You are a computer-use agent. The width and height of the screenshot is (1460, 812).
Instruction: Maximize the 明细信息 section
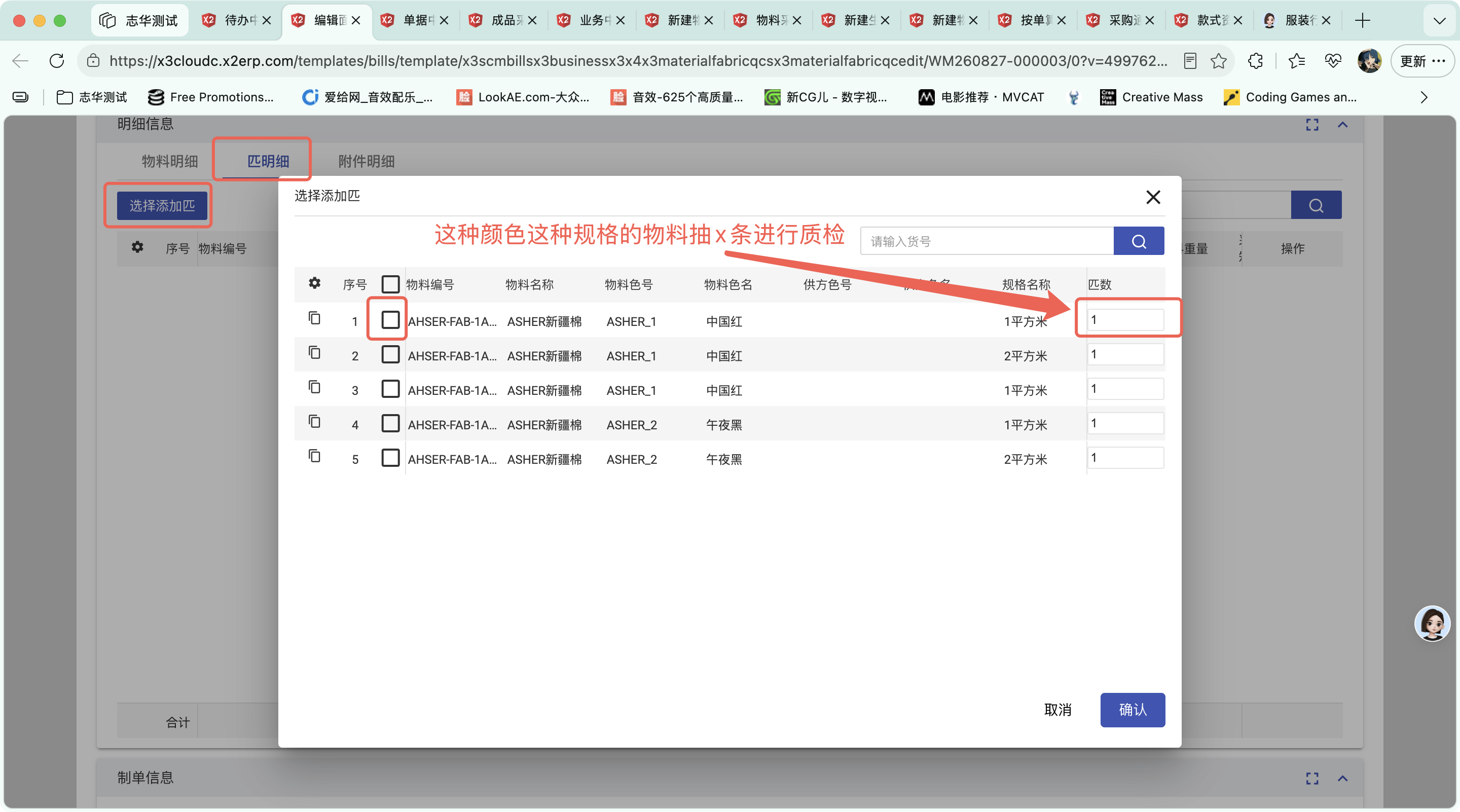(x=1312, y=125)
